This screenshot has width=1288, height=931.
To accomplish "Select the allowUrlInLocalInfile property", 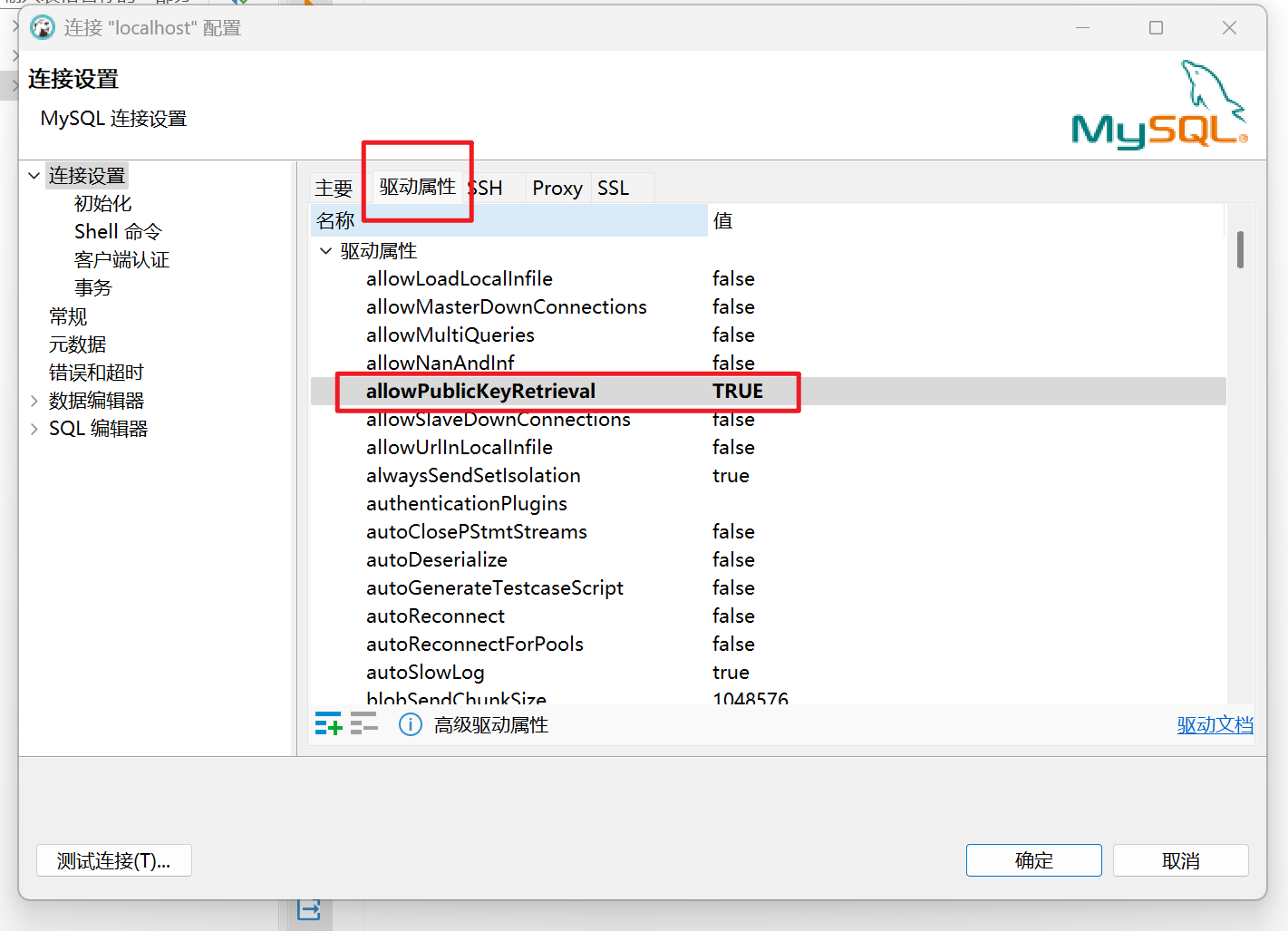I will point(460,447).
